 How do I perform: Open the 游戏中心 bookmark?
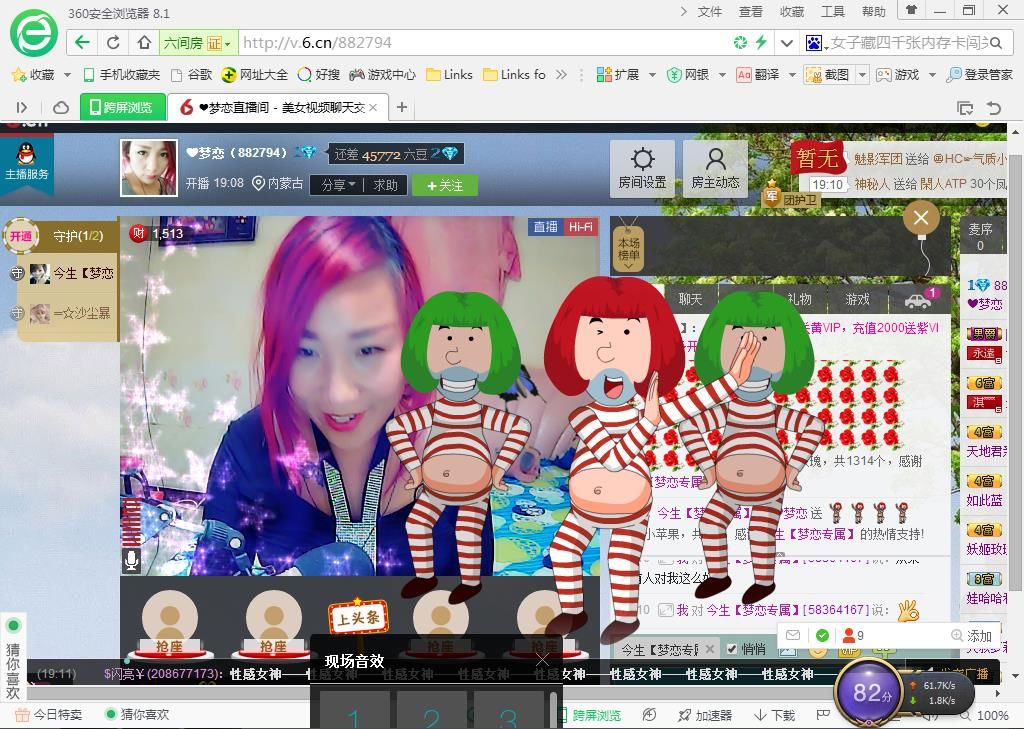382,75
